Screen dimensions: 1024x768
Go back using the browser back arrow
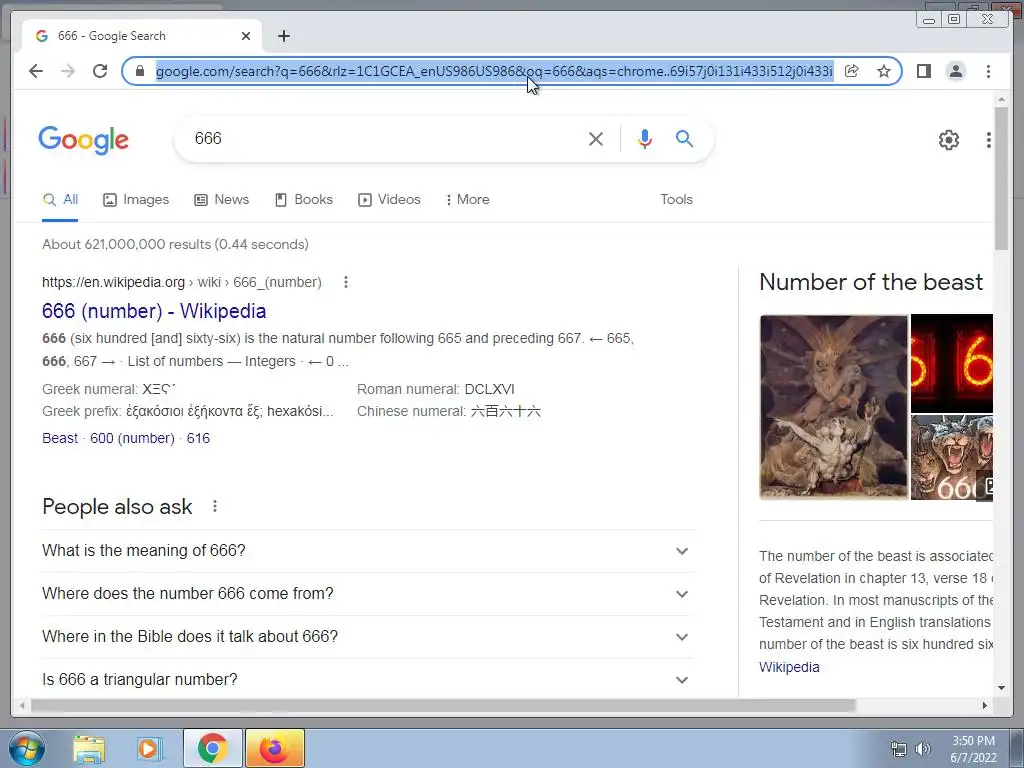(36, 71)
